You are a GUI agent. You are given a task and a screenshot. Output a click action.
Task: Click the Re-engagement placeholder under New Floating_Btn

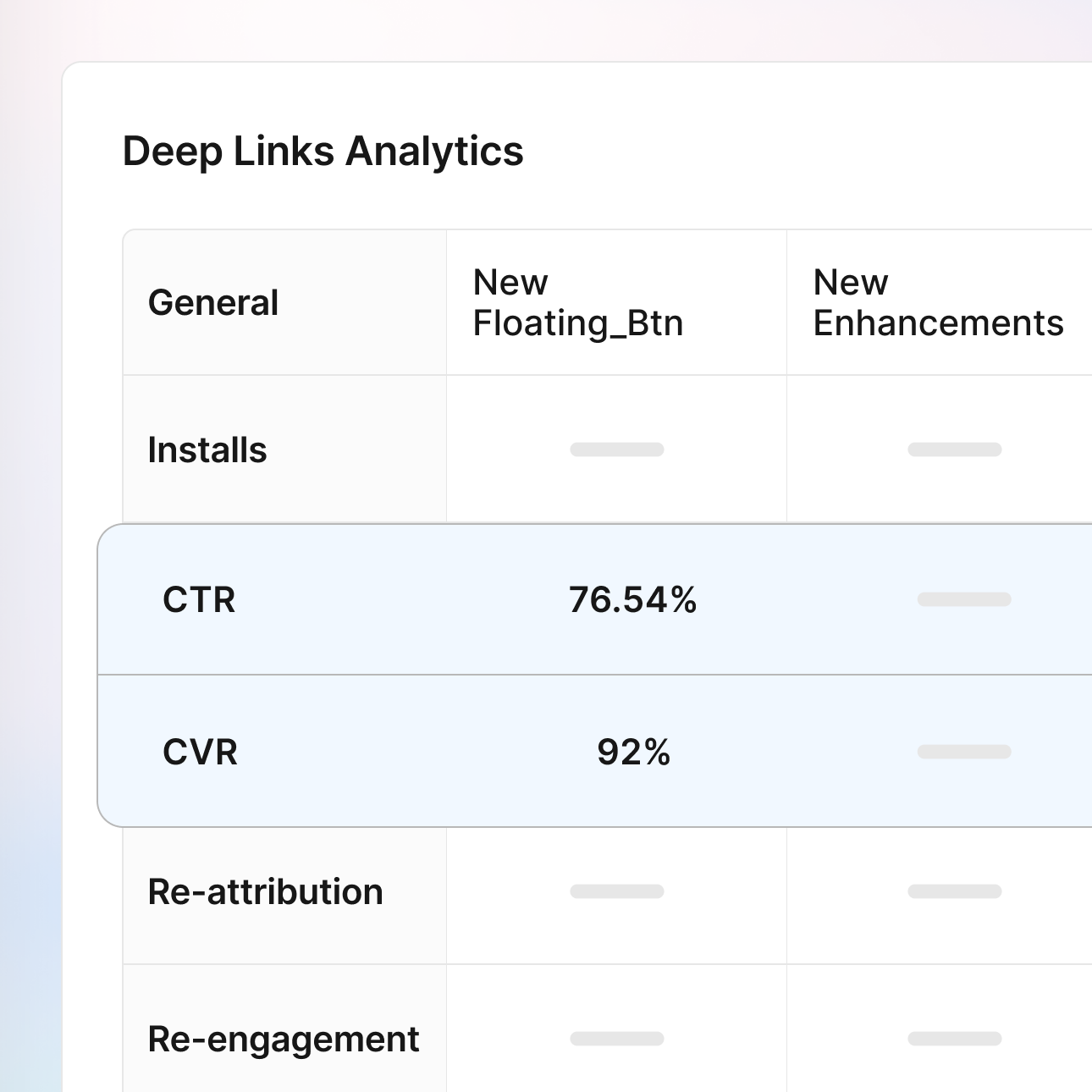click(616, 1038)
